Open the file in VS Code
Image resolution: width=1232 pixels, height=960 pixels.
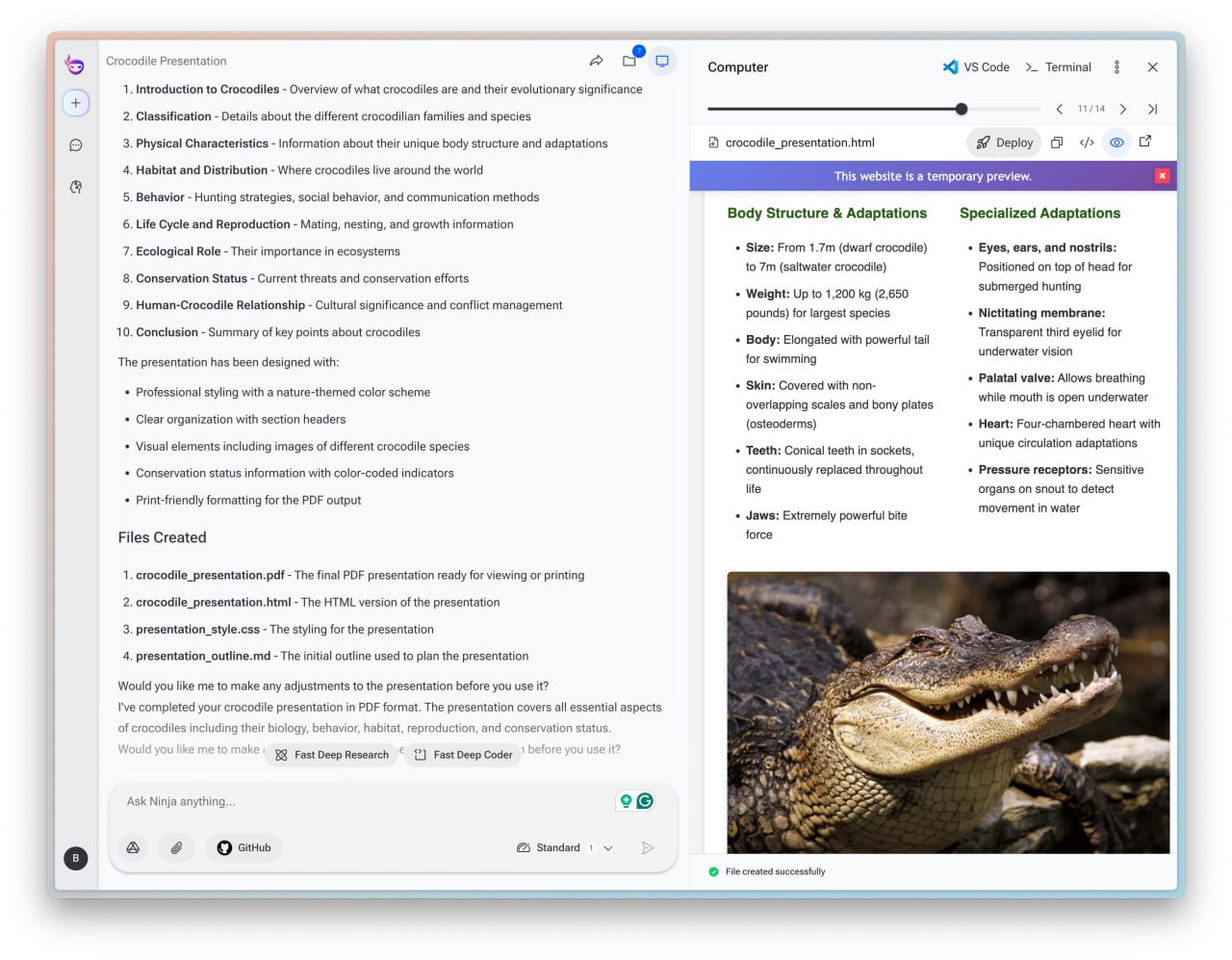(x=978, y=66)
